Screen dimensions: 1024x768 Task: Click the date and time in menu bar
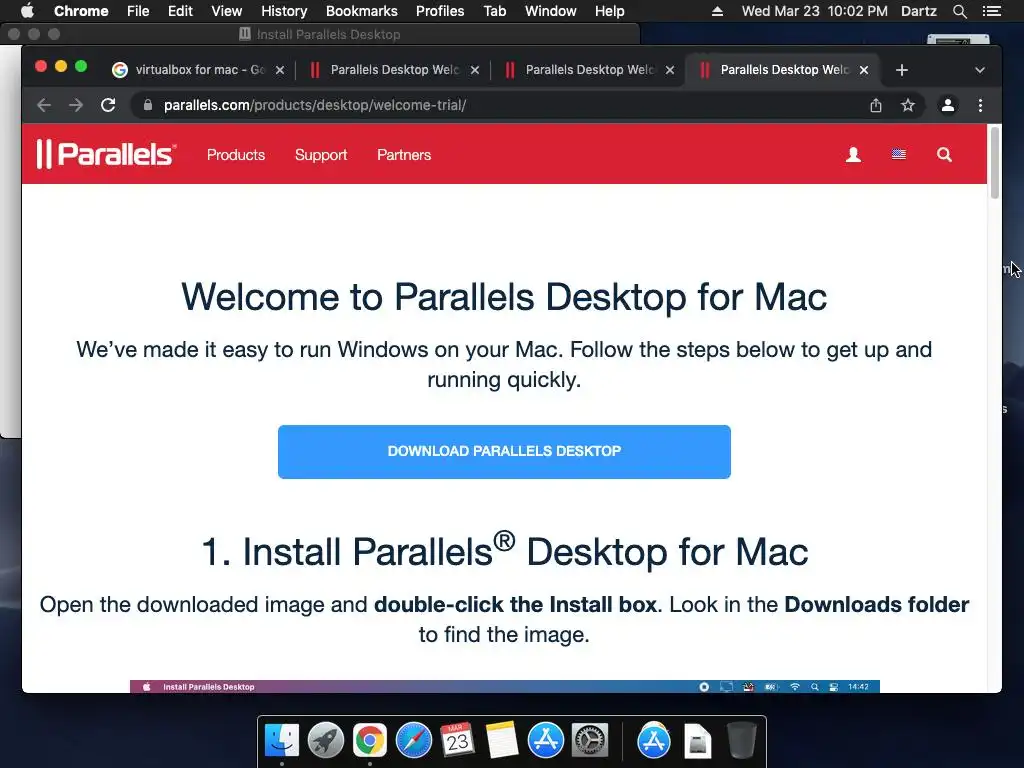(x=814, y=11)
